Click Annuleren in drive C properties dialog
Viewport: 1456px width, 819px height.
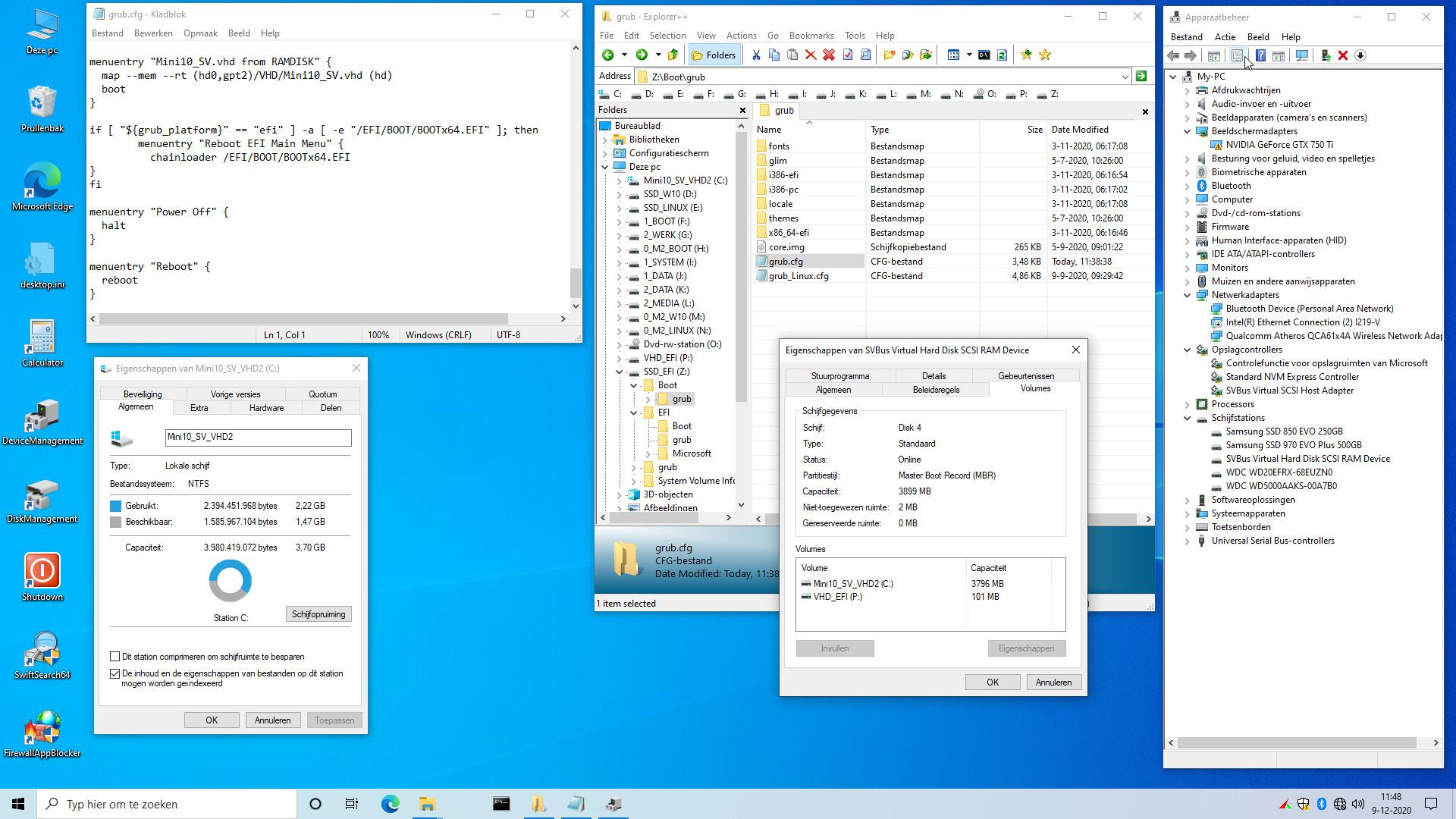[x=272, y=720]
